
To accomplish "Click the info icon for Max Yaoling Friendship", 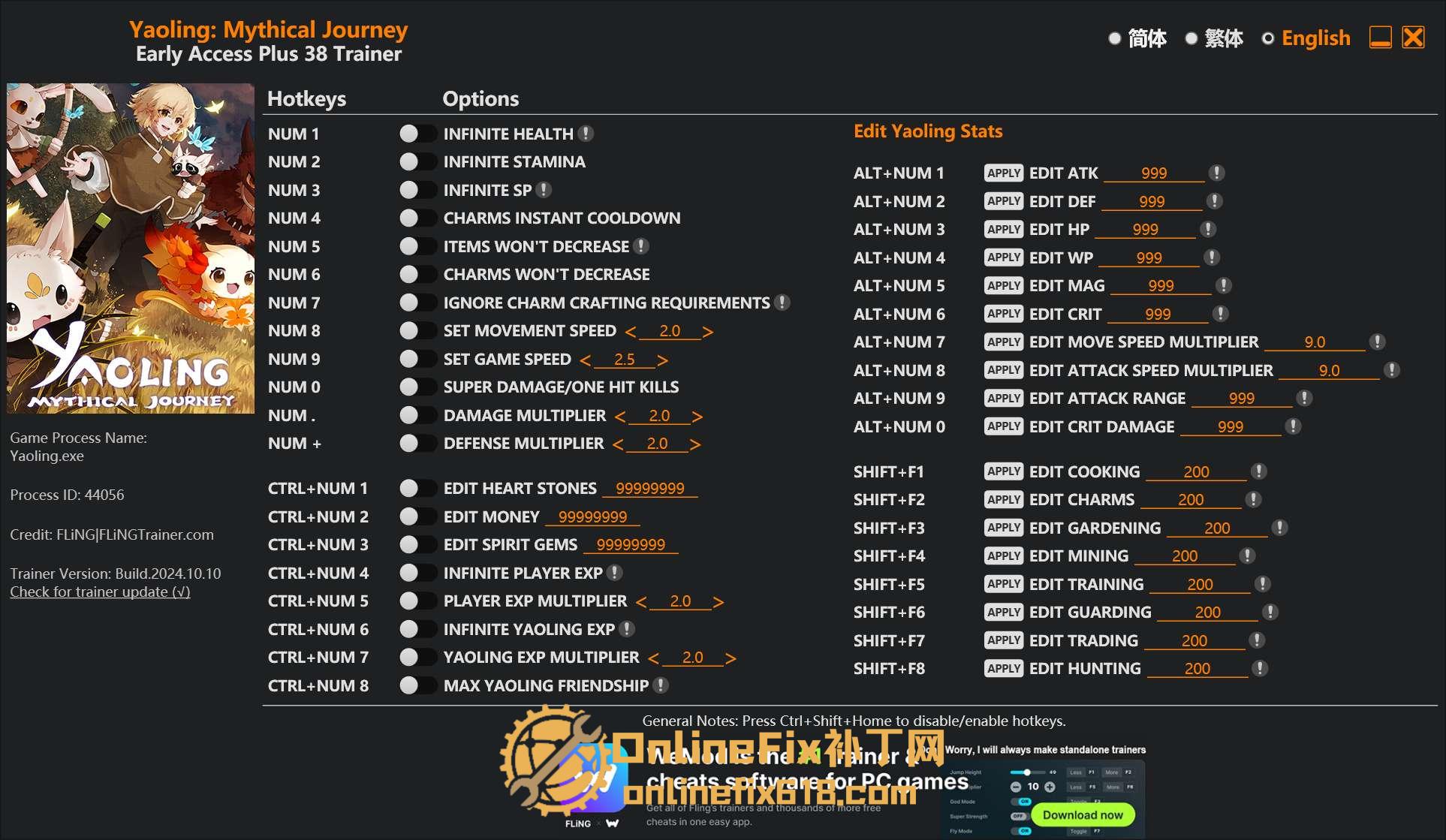I will coord(661,685).
